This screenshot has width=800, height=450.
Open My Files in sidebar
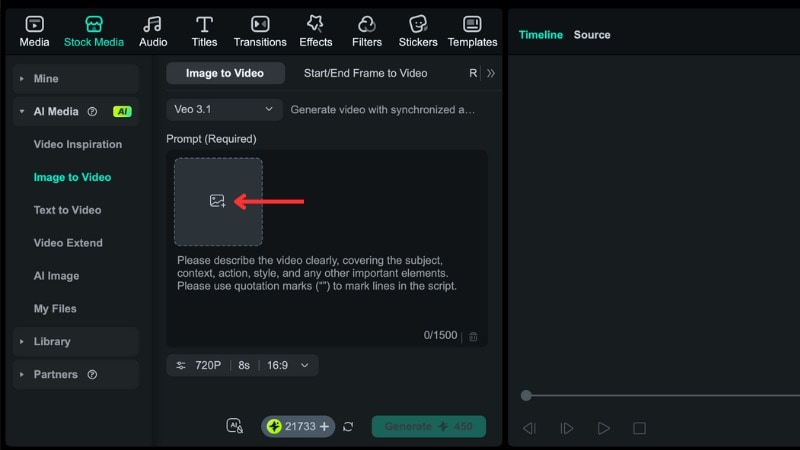tap(55, 309)
